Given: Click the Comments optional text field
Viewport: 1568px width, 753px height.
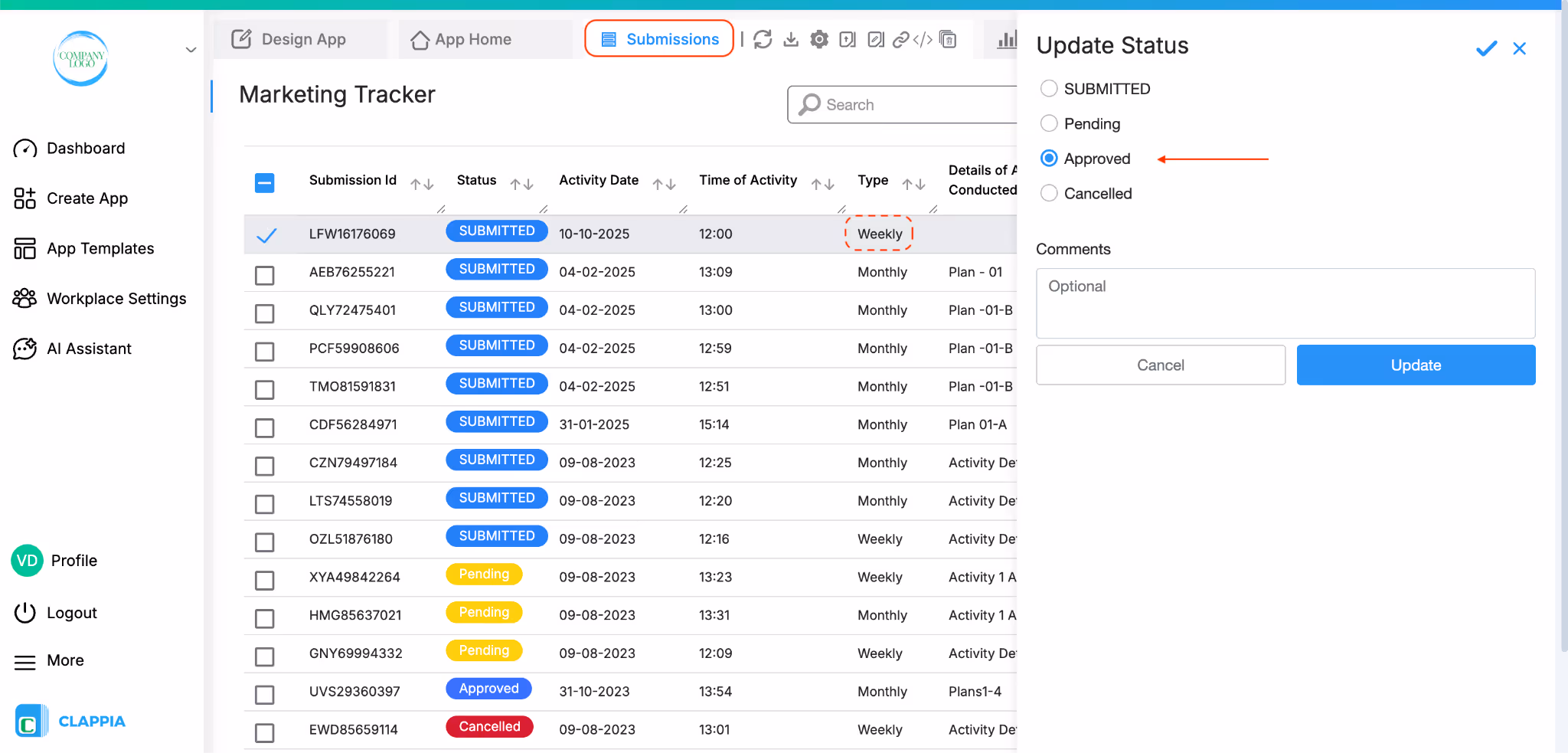Looking at the screenshot, I should 1285,303.
